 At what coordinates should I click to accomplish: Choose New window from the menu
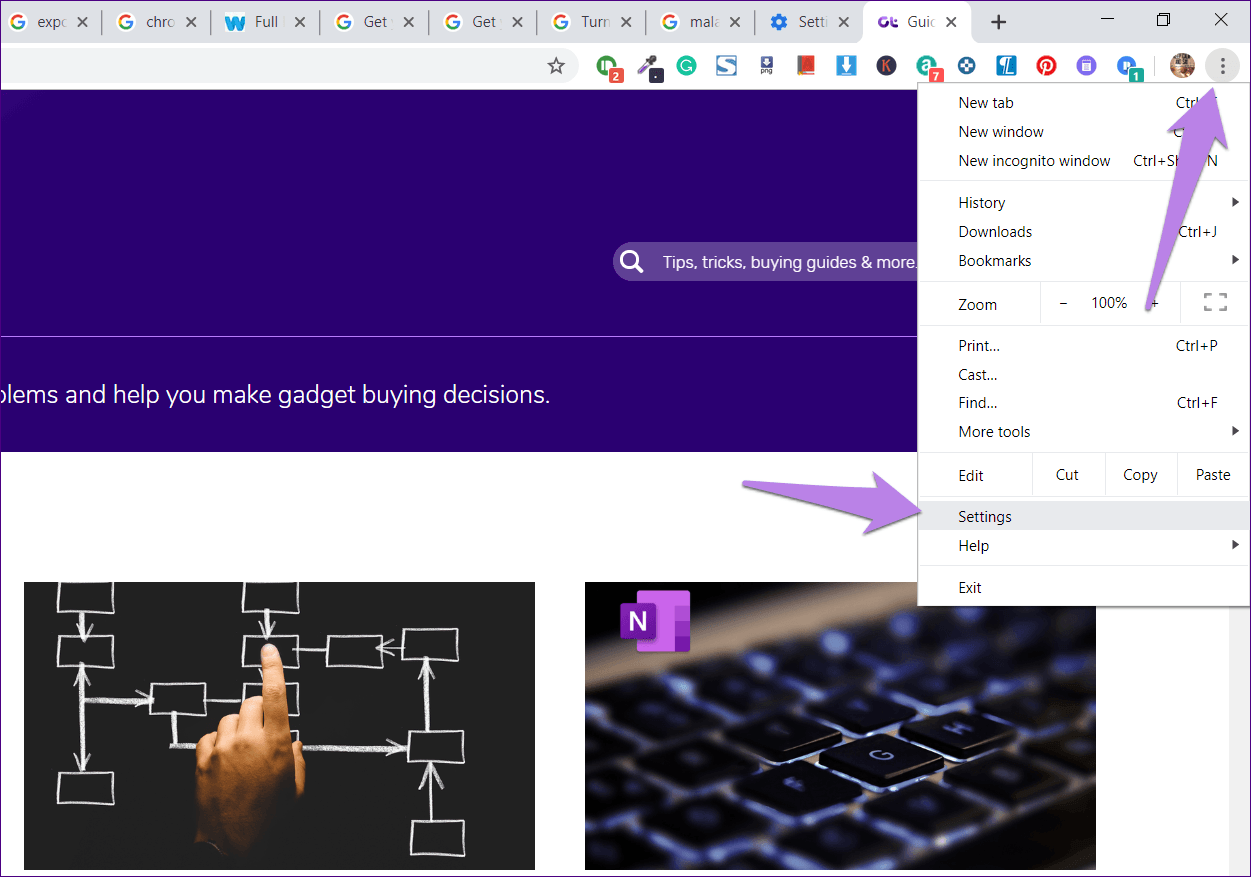[1084, 131]
